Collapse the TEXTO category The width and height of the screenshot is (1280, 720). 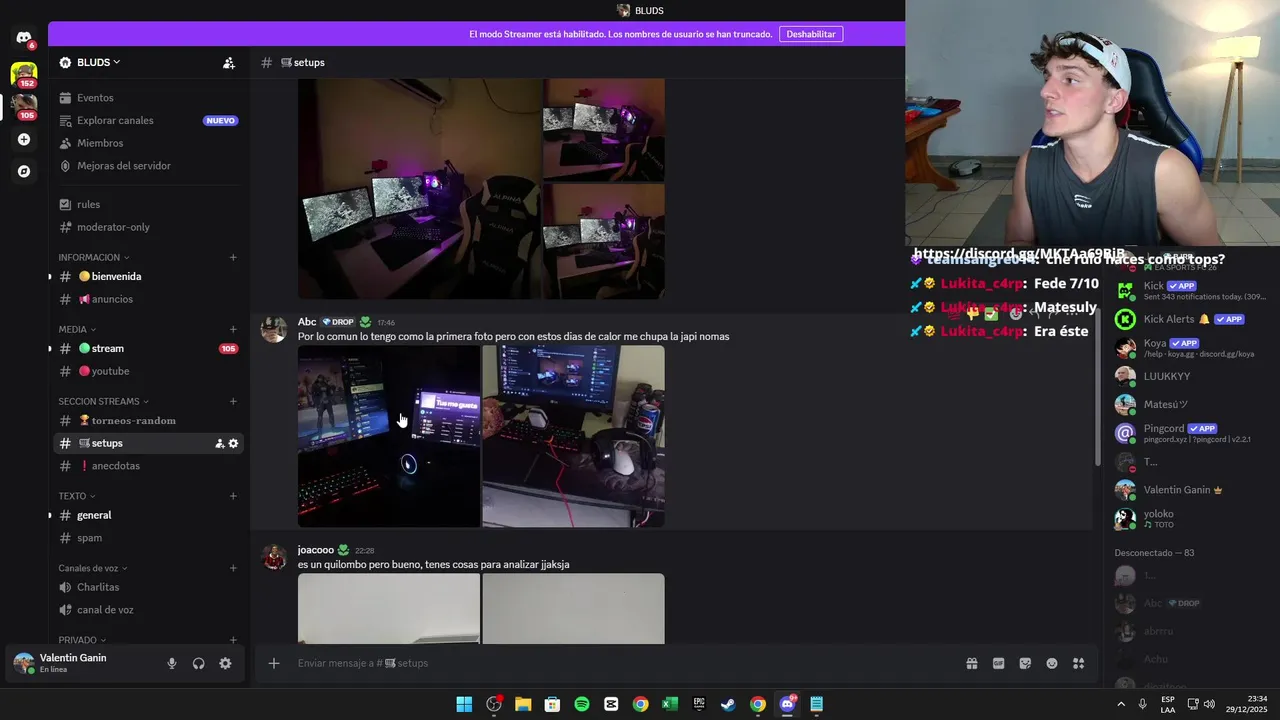[77, 496]
